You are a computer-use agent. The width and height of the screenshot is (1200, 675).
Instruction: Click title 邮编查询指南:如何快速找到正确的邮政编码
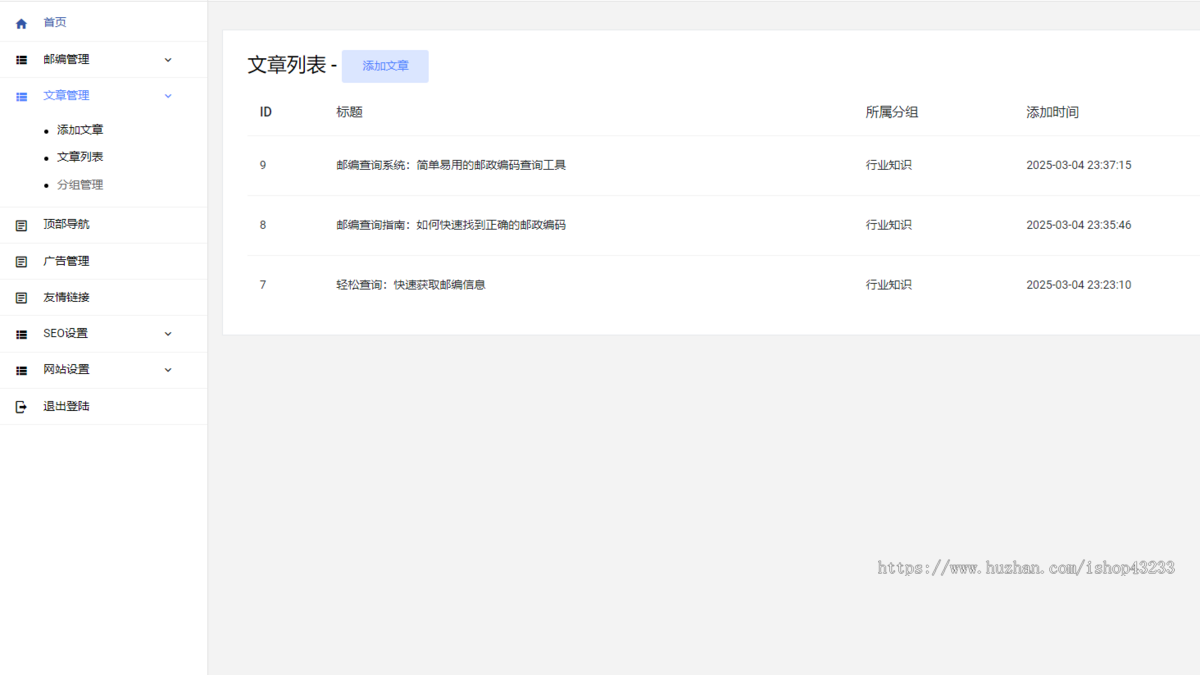click(x=451, y=225)
